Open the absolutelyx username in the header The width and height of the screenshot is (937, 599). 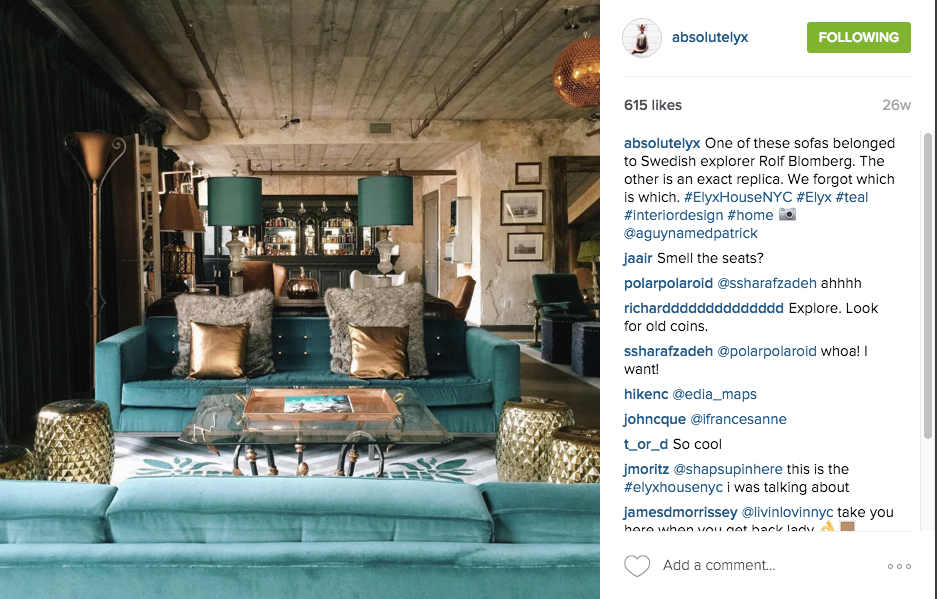(710, 37)
